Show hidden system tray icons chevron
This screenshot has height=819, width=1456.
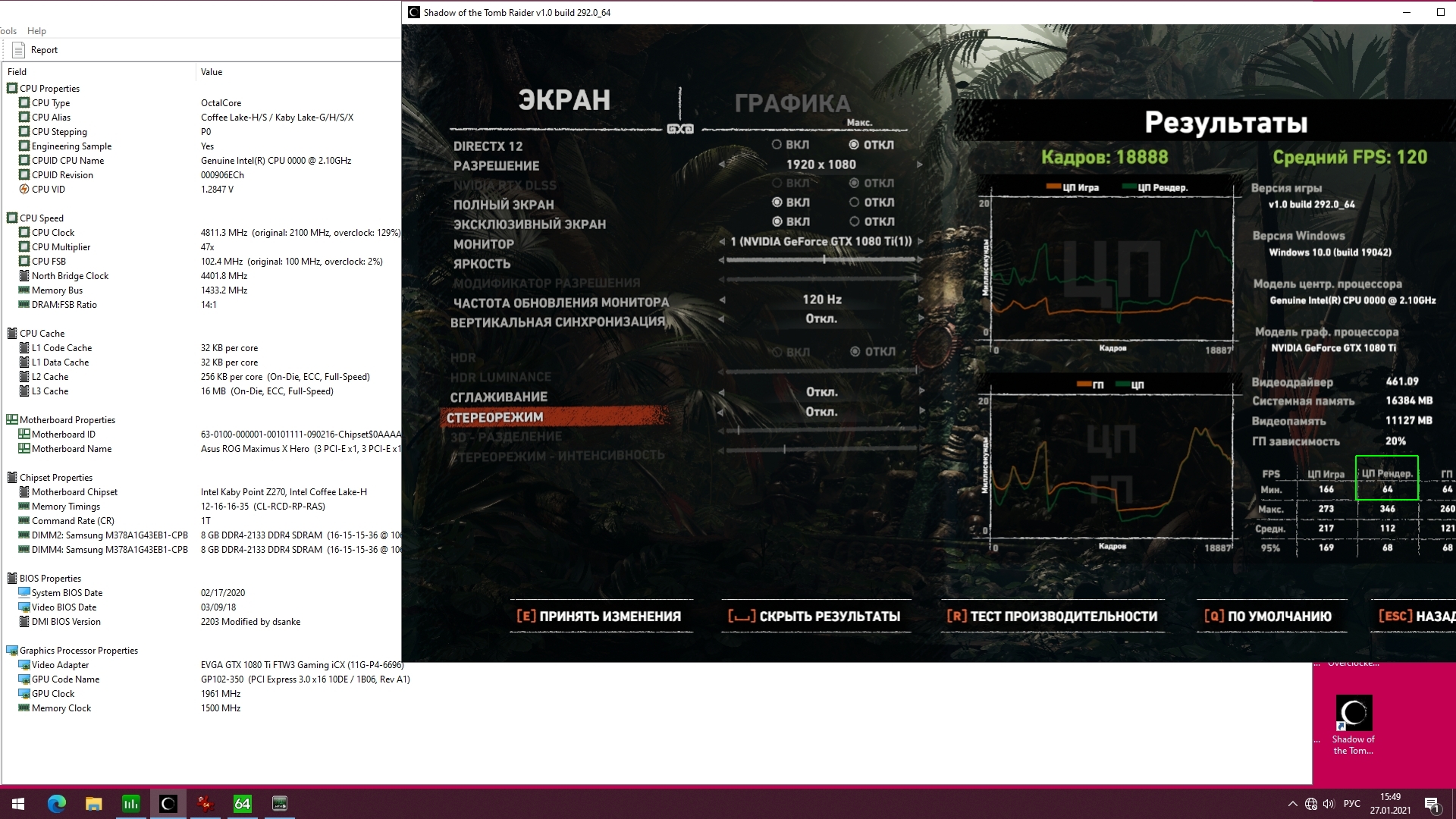1292,804
